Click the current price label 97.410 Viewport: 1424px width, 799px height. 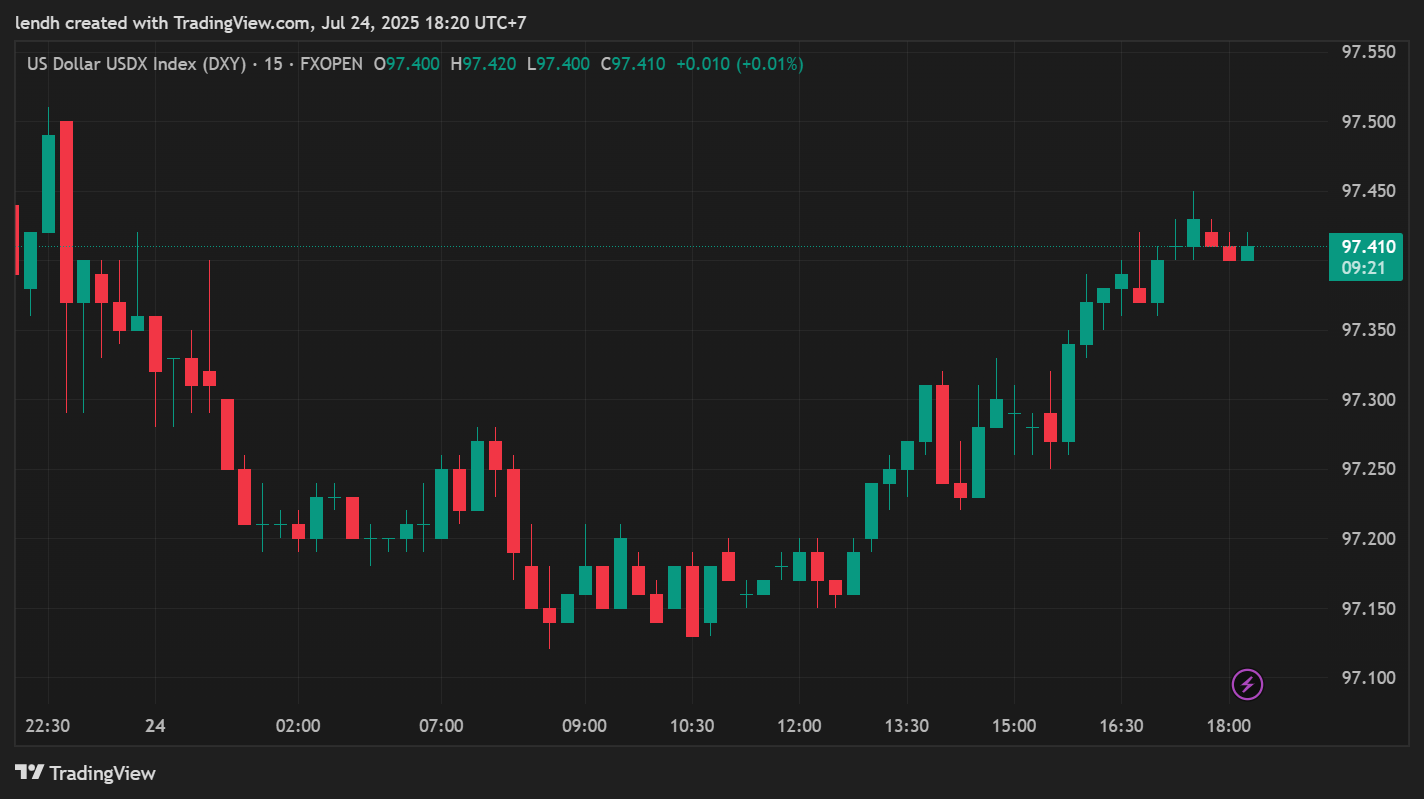pyautogui.click(x=1367, y=247)
